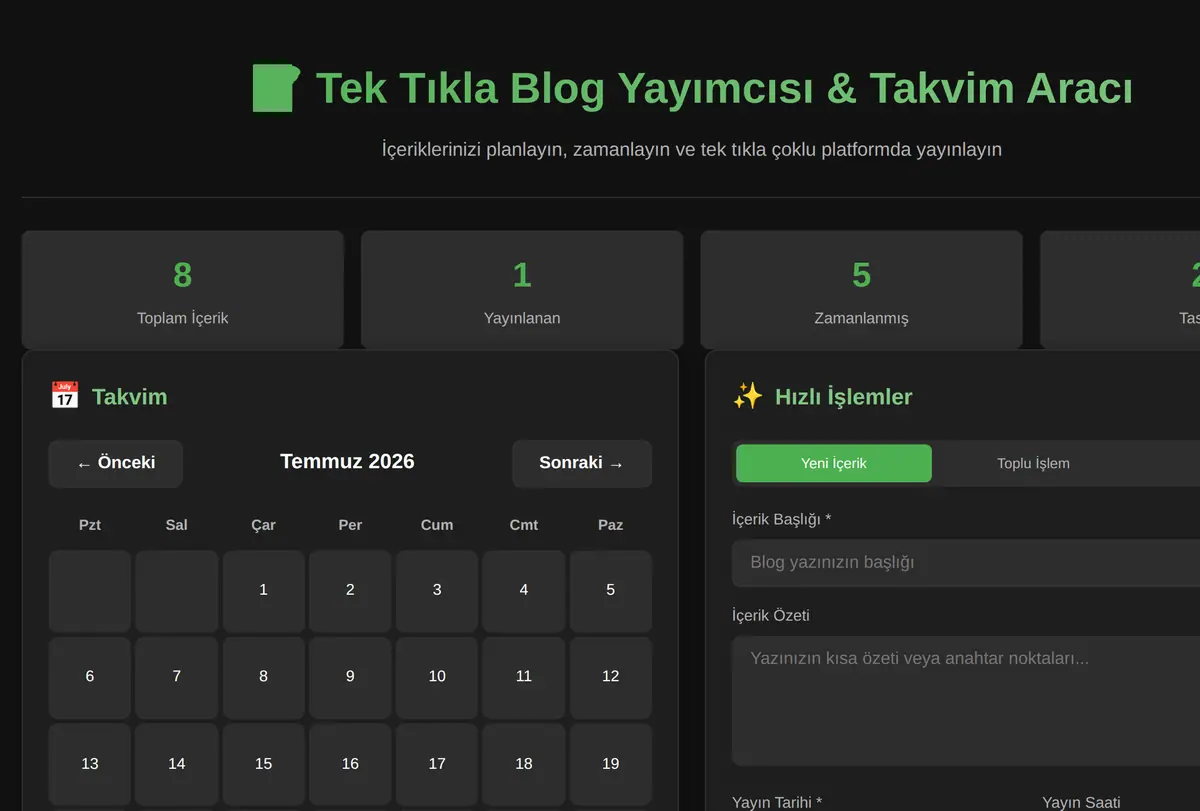This screenshot has height=811, width=1200.
Task: Select July 11 in the calendar
Action: pos(524,677)
